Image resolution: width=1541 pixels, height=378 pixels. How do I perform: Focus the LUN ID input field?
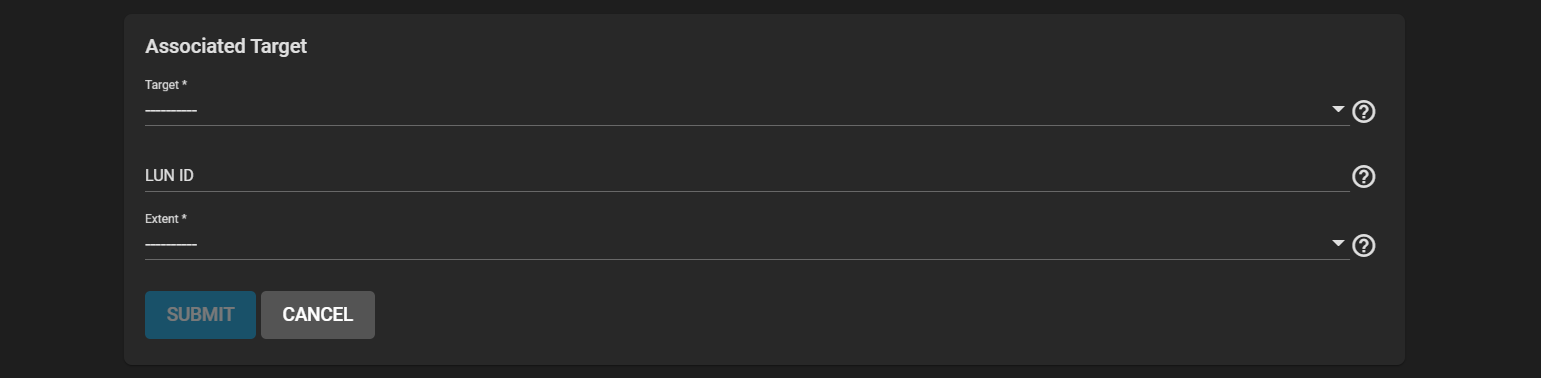pyautogui.click(x=747, y=176)
